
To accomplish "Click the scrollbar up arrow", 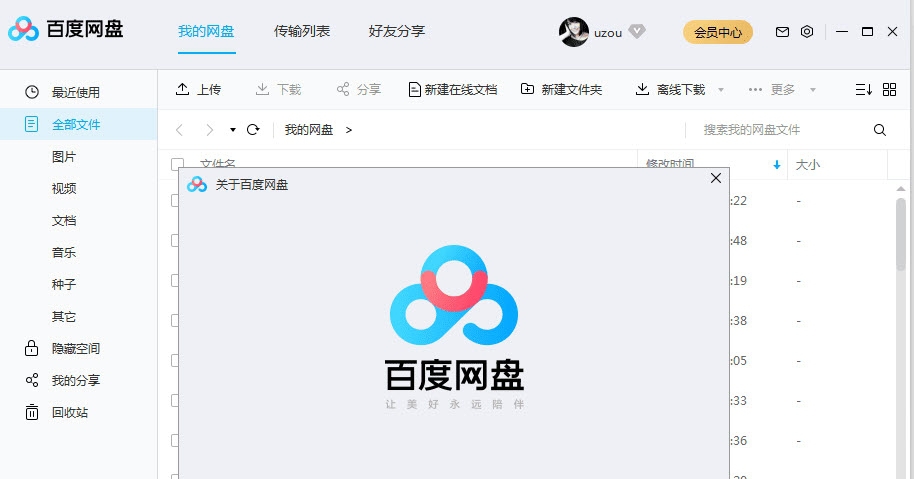I will 901,189.
